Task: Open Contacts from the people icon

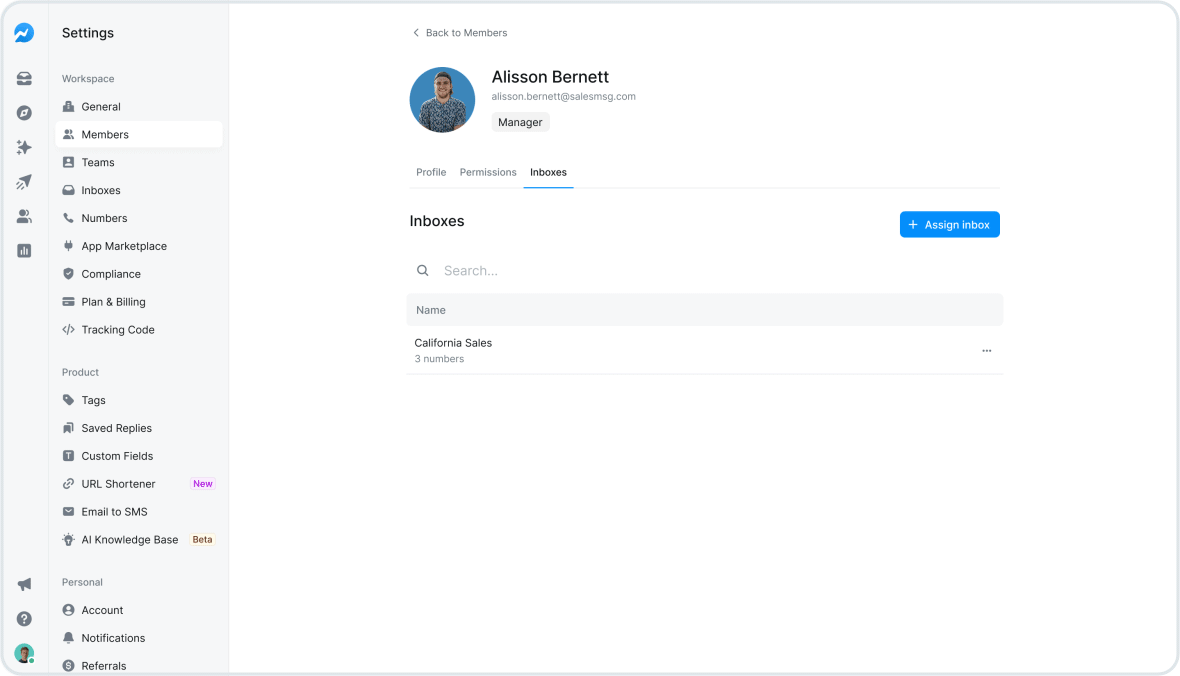Action: [x=24, y=215]
